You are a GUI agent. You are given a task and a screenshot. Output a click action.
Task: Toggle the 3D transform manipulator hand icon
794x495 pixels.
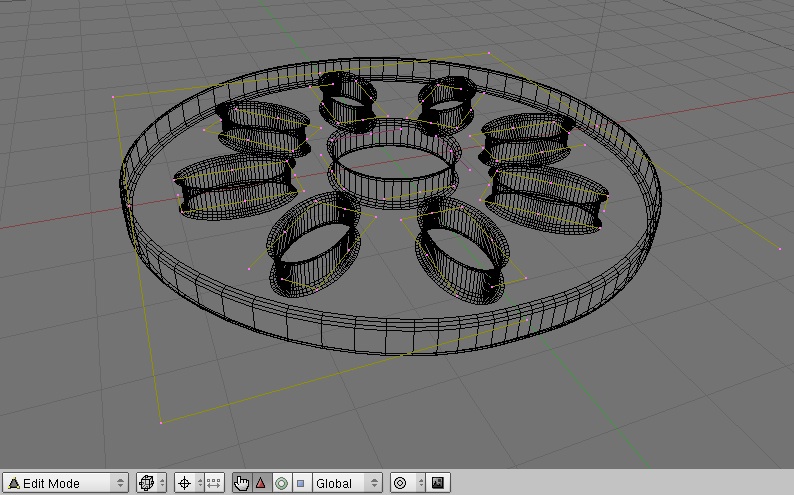tap(242, 483)
